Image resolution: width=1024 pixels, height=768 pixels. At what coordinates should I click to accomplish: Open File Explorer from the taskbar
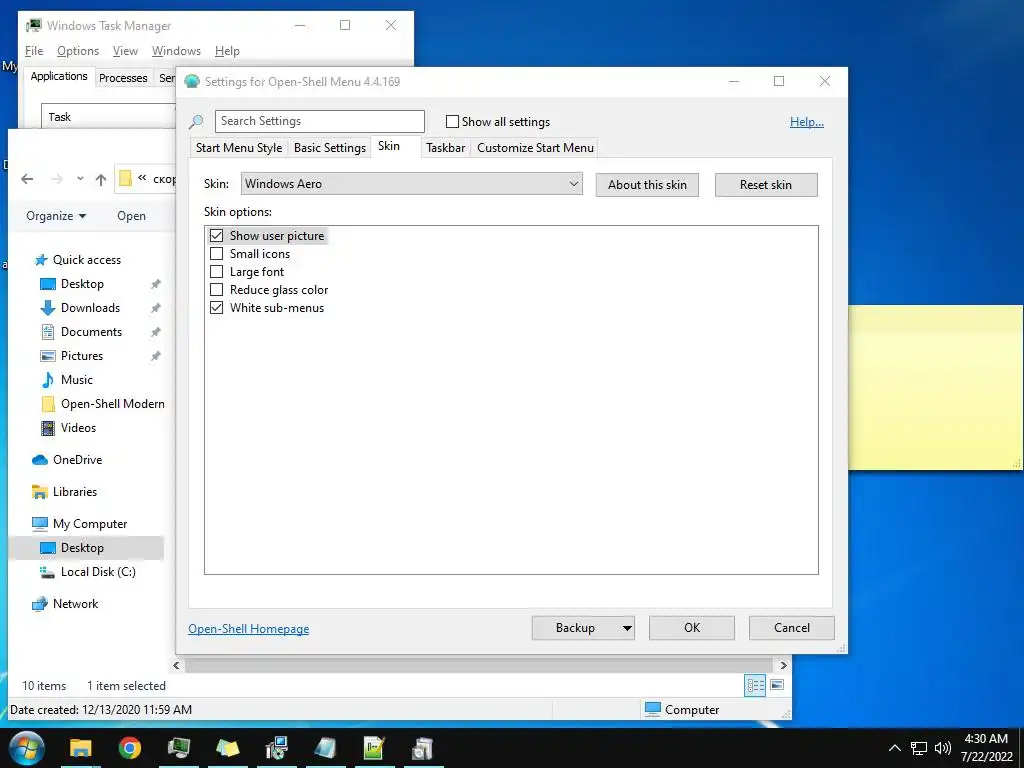coord(81,748)
